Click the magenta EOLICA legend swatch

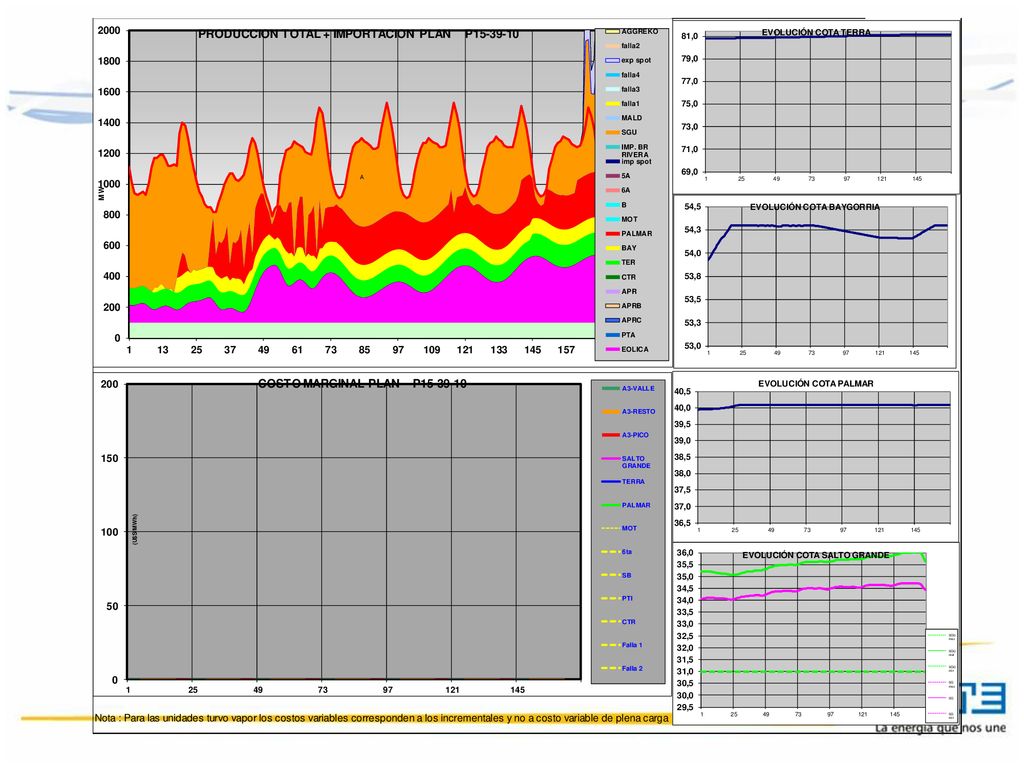click(x=613, y=349)
